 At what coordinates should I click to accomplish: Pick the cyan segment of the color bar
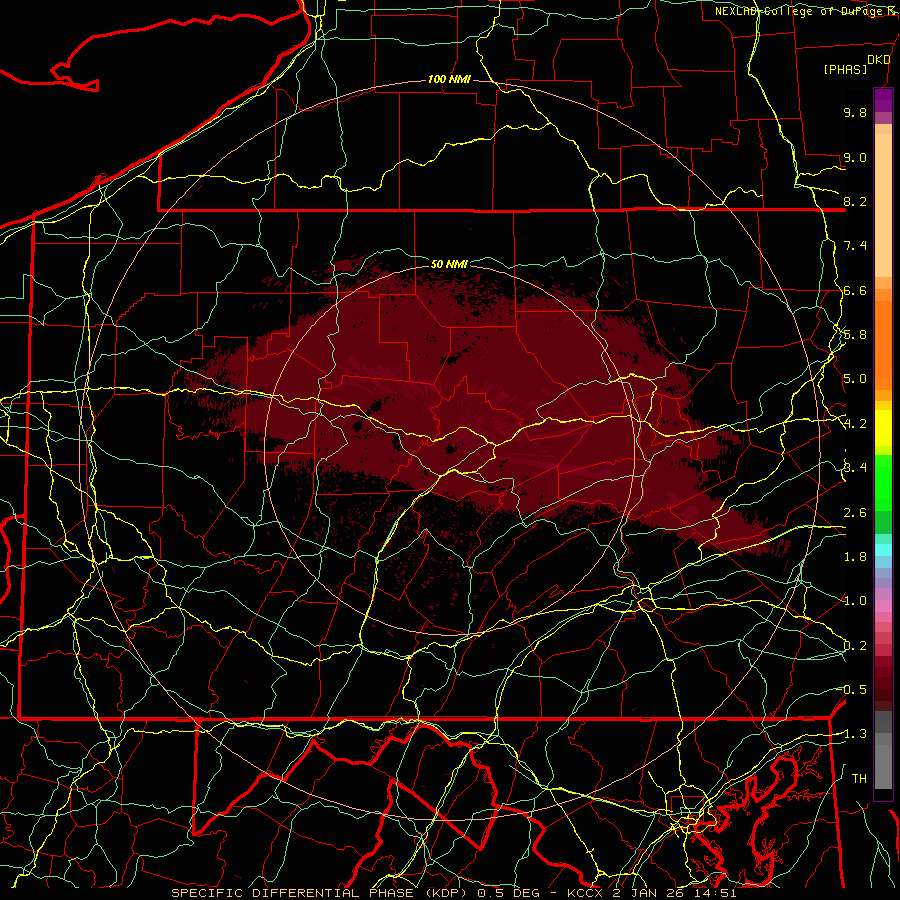click(x=883, y=550)
